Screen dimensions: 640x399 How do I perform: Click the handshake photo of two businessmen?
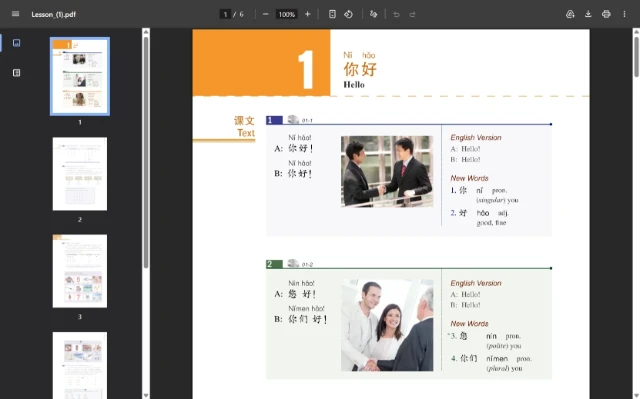[x=387, y=171]
